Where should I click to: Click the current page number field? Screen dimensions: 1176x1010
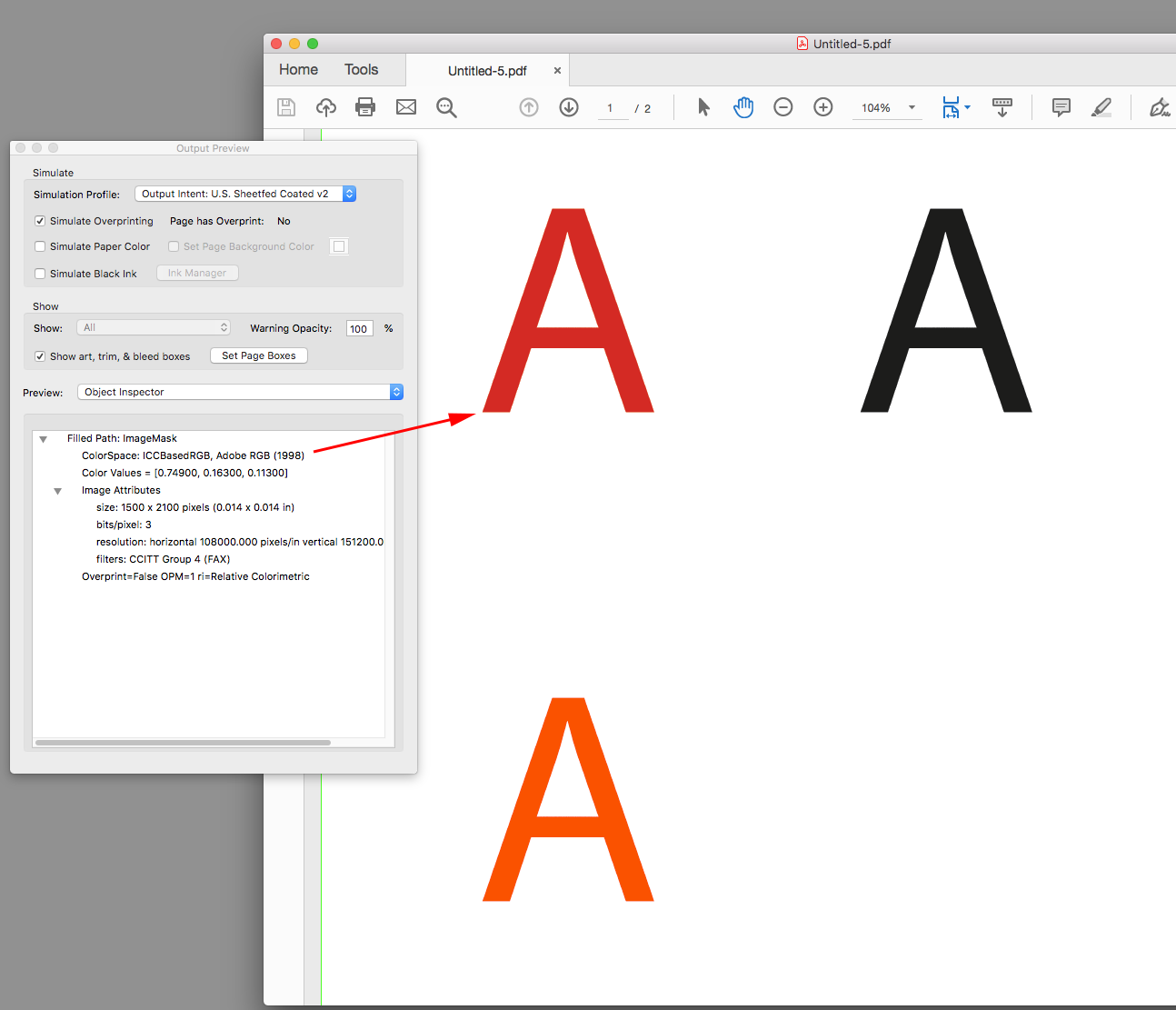point(613,108)
